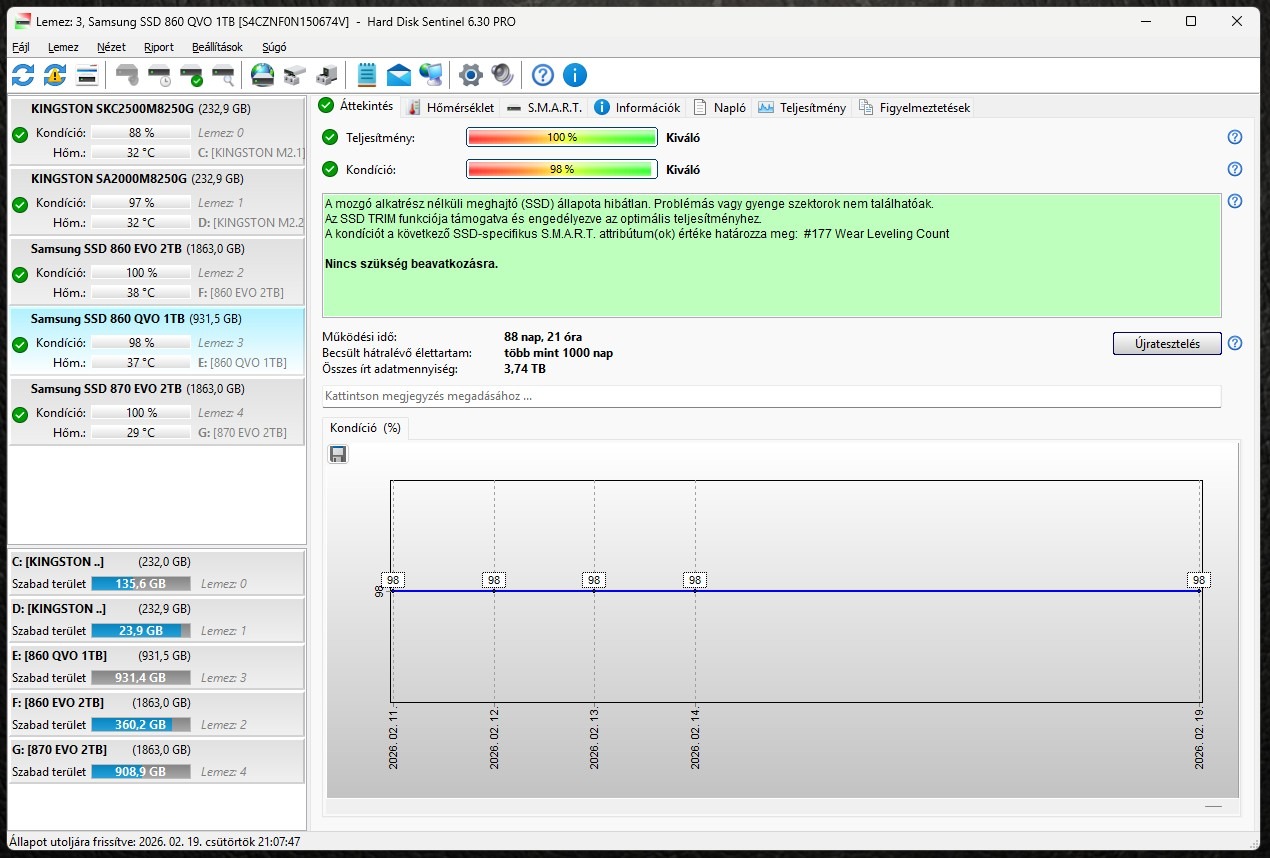Switch to the S.M.A.R.T. tab
The image size is (1270, 858).
(544, 107)
